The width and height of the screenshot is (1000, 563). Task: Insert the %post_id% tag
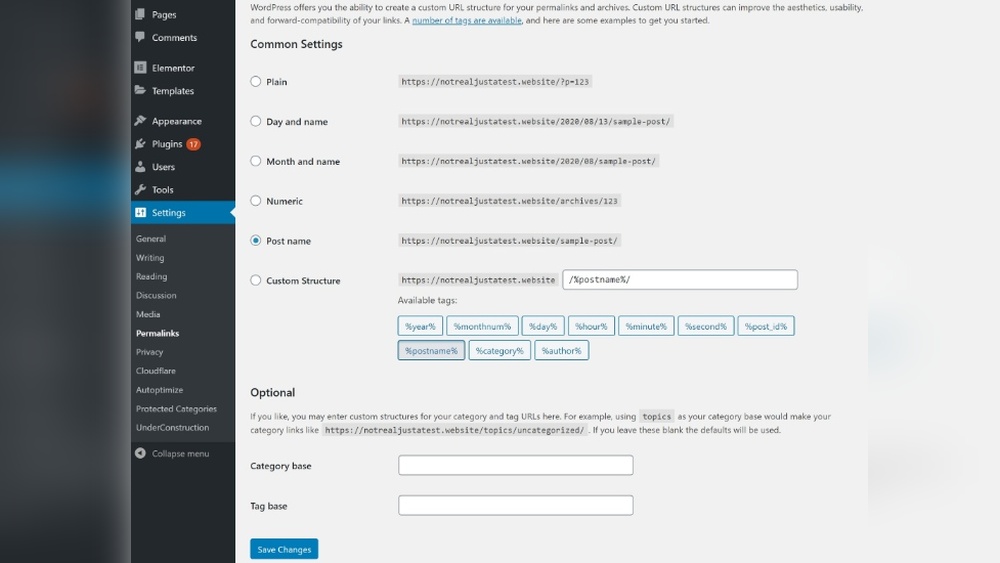tap(766, 326)
